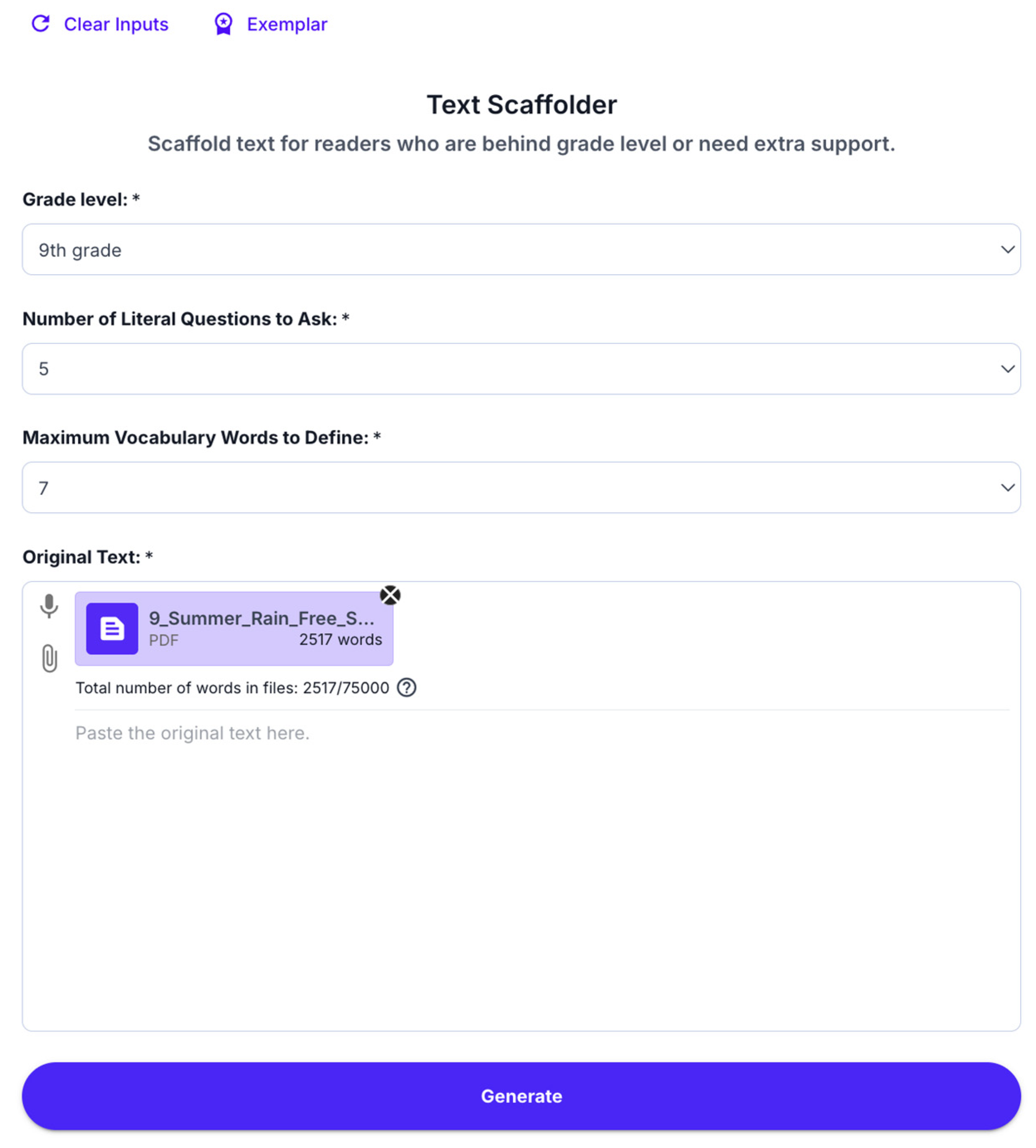Click the Exemplar award ribbon icon
Image resolution: width=1036 pixels, height=1148 pixels.
point(223,24)
